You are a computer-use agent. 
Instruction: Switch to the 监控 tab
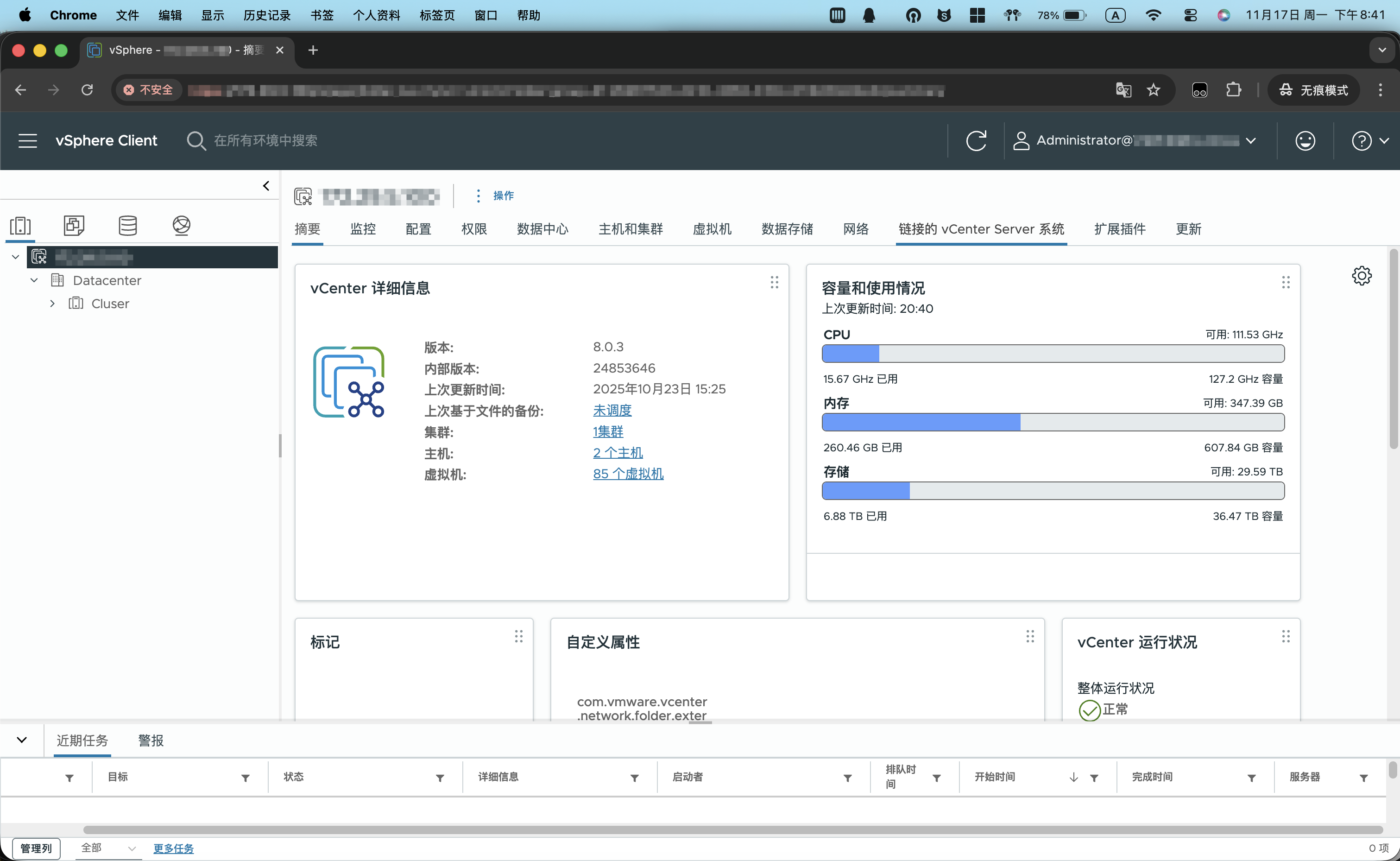click(x=363, y=229)
